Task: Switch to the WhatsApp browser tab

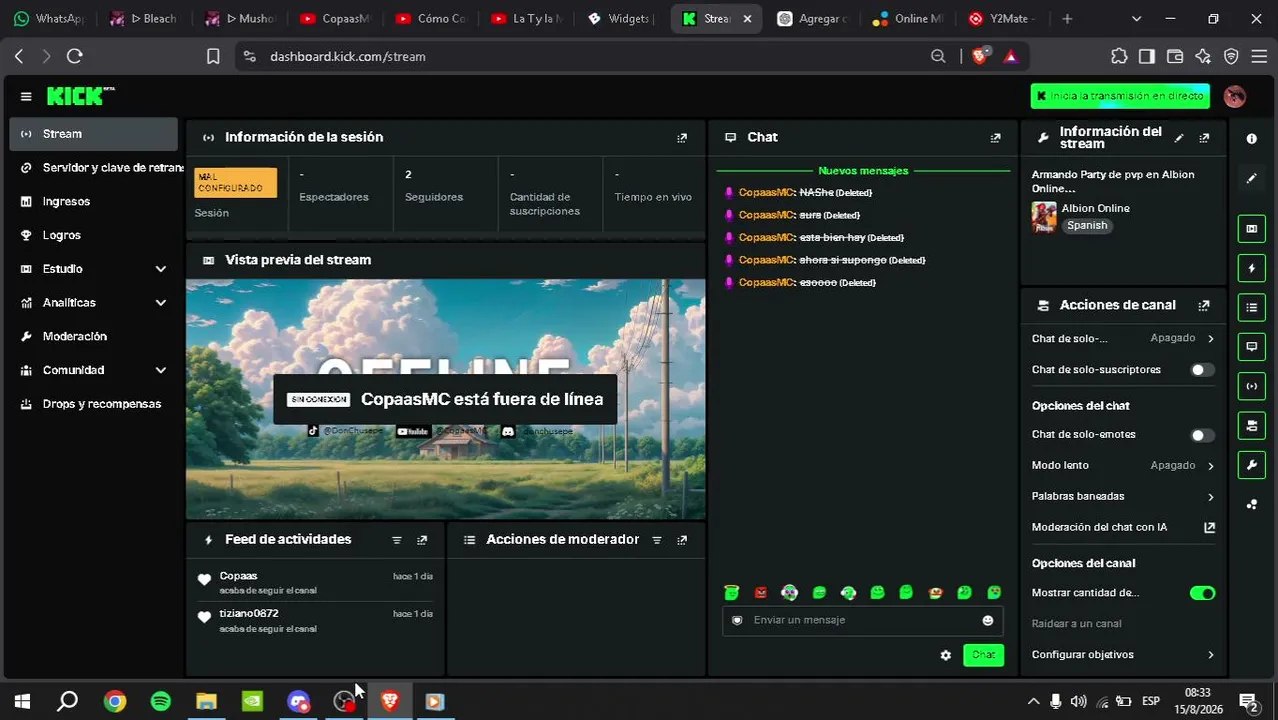Action: pyautogui.click(x=50, y=19)
